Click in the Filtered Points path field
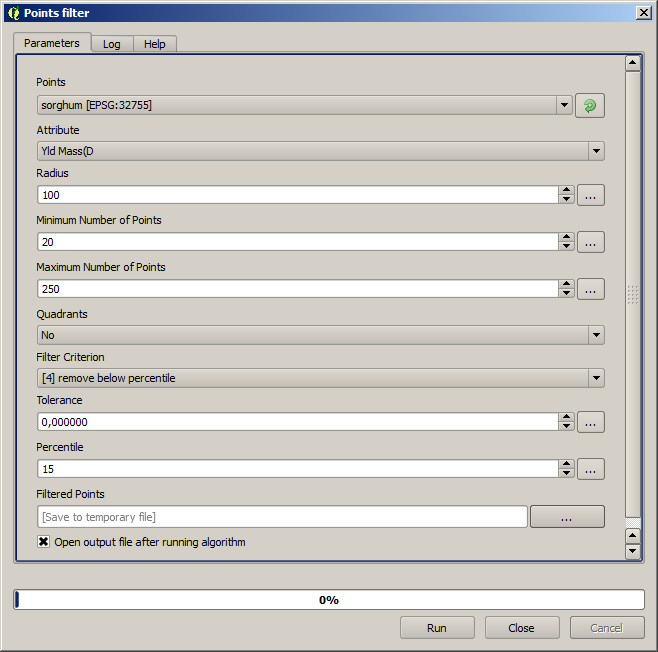 pos(282,517)
